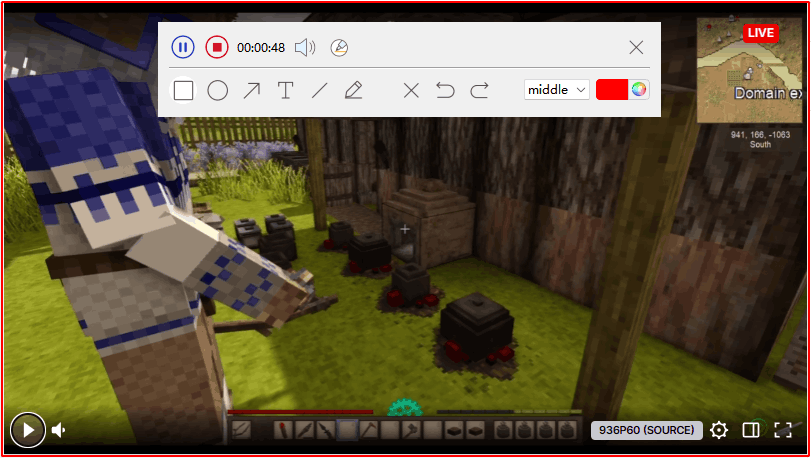This screenshot has width=811, height=458.
Task: Select the highlighted empty hotbar slot
Action: coord(347,430)
